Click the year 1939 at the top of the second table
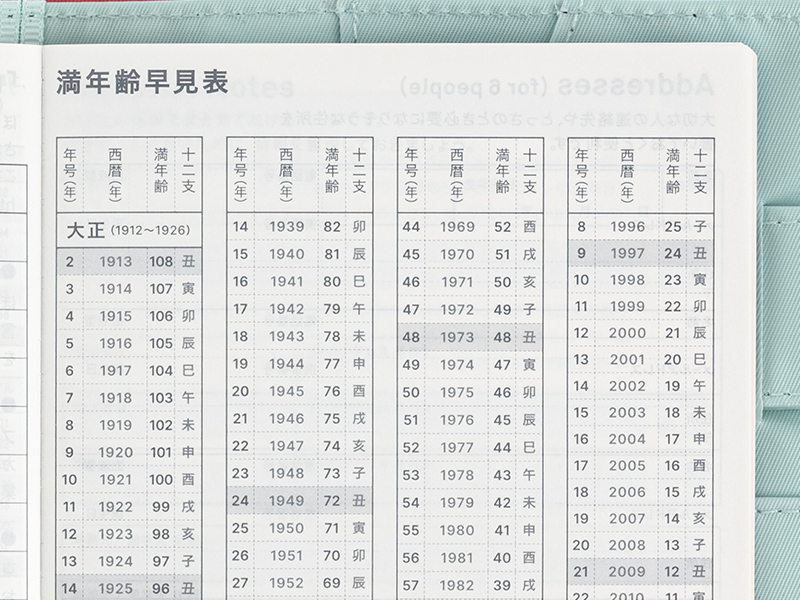The height and width of the screenshot is (600, 800). click(287, 227)
